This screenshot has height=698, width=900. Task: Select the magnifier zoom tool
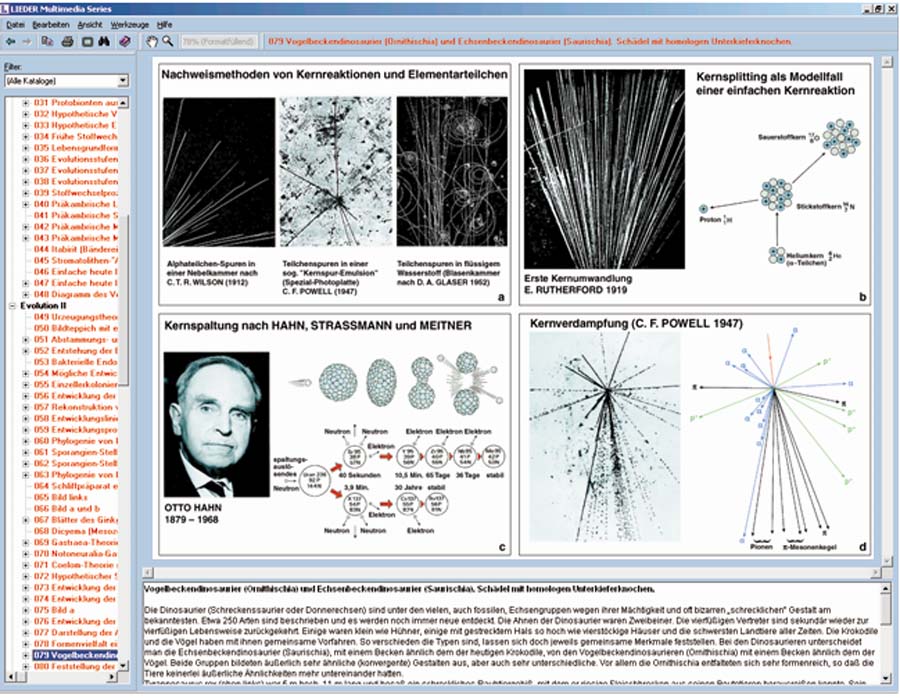[168, 42]
